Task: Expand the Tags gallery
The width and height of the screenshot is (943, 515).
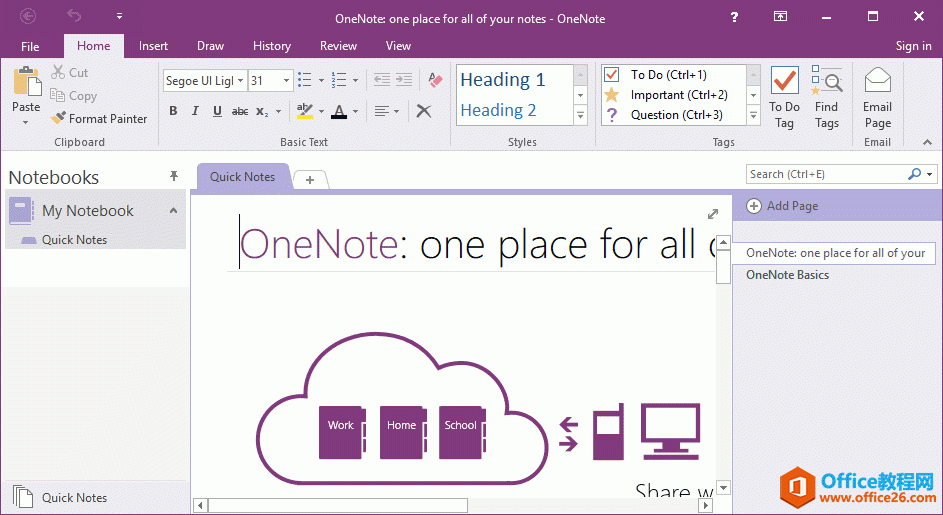Action: pyautogui.click(x=754, y=116)
